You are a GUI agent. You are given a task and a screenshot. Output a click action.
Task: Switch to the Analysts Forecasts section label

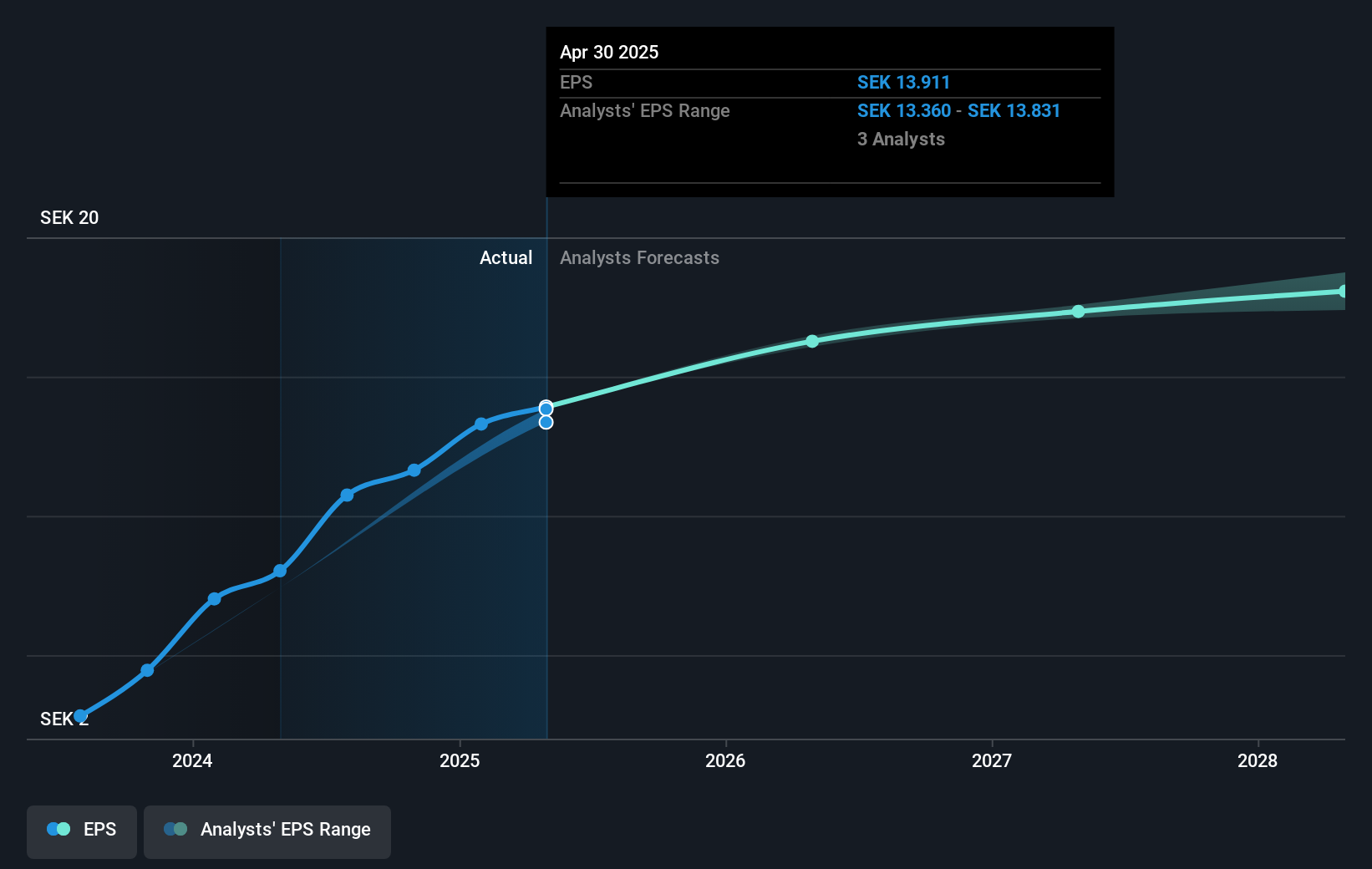point(639,257)
